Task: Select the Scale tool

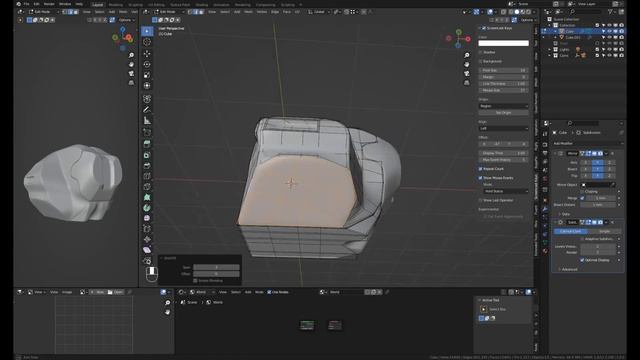Action: 147,75
